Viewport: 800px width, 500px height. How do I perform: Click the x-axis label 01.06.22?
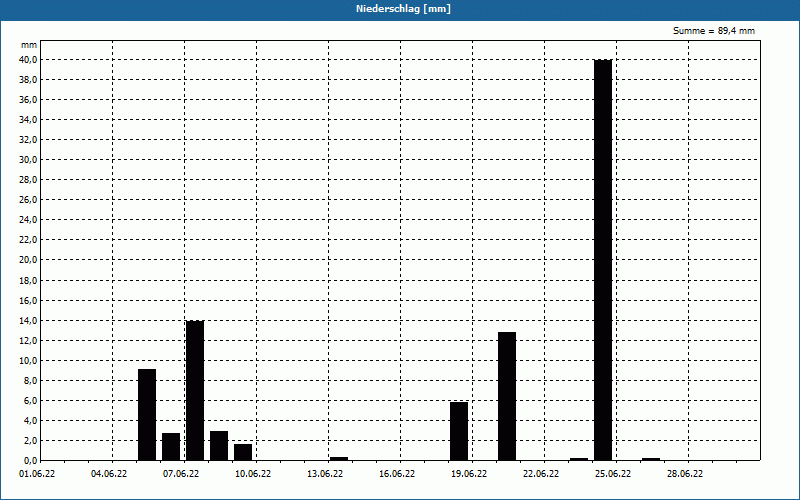tap(37, 474)
